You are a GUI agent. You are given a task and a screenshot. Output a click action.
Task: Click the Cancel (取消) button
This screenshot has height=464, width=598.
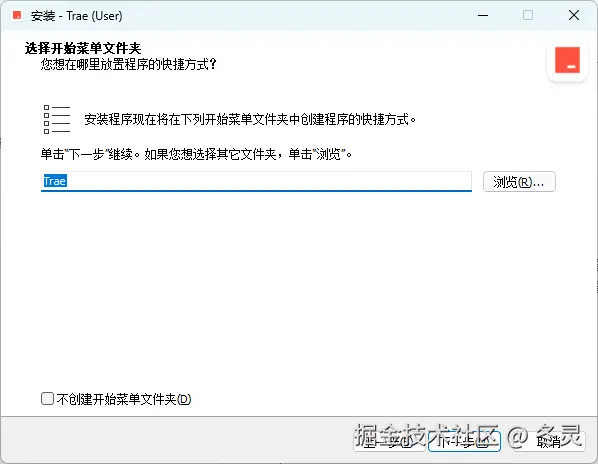click(x=549, y=441)
